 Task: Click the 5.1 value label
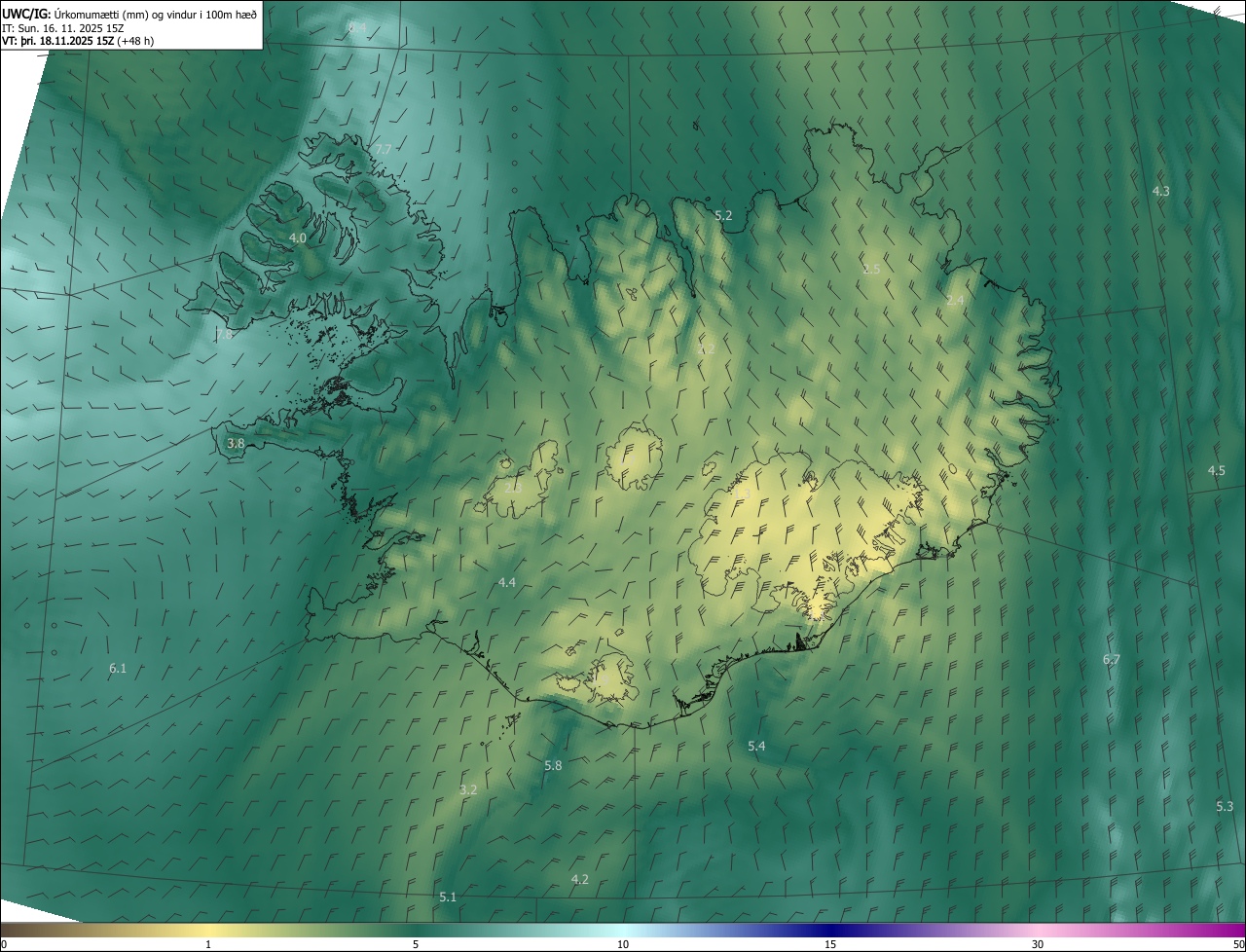448,897
